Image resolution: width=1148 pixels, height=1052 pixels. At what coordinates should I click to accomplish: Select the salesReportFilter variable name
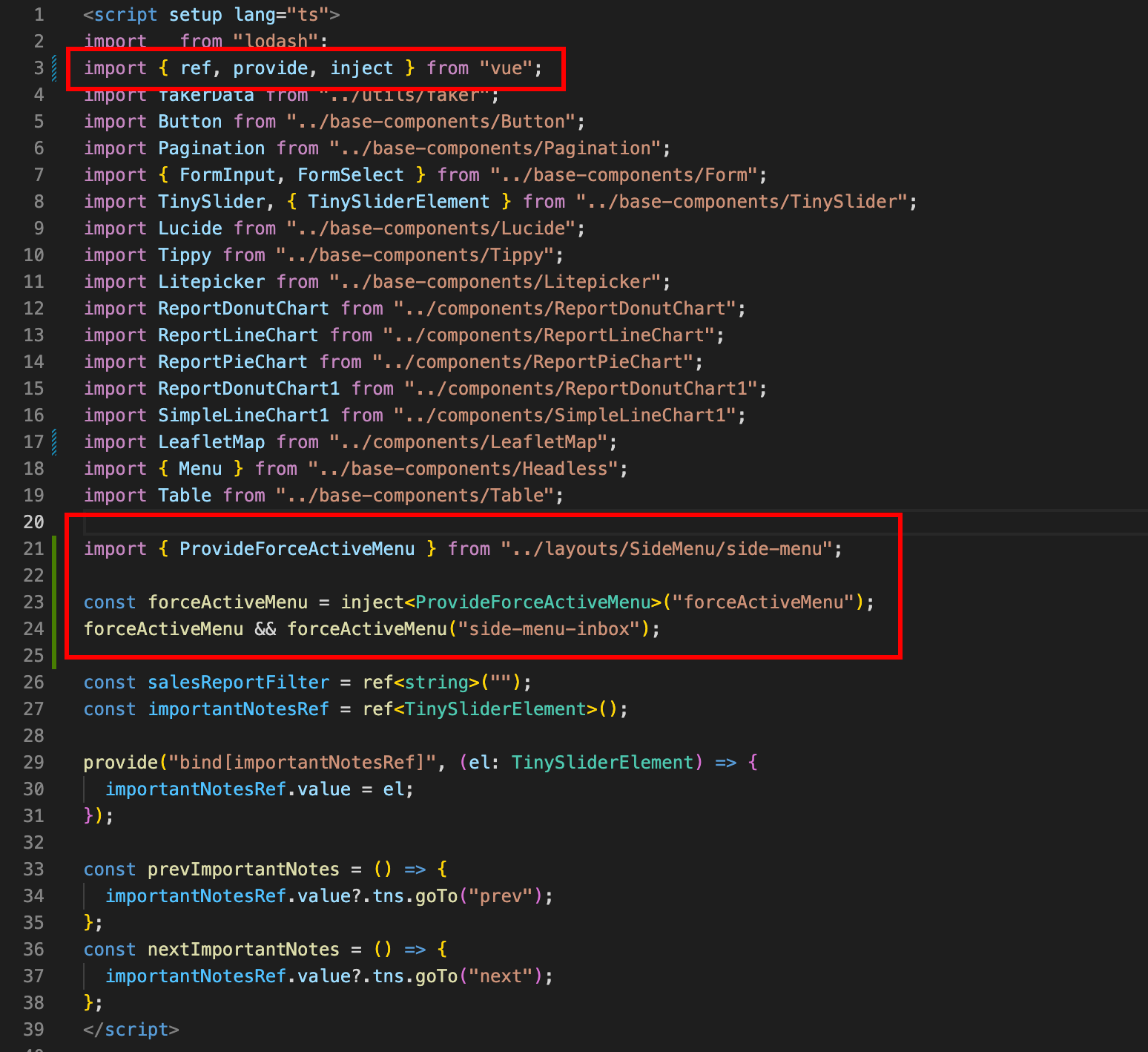pos(238,683)
